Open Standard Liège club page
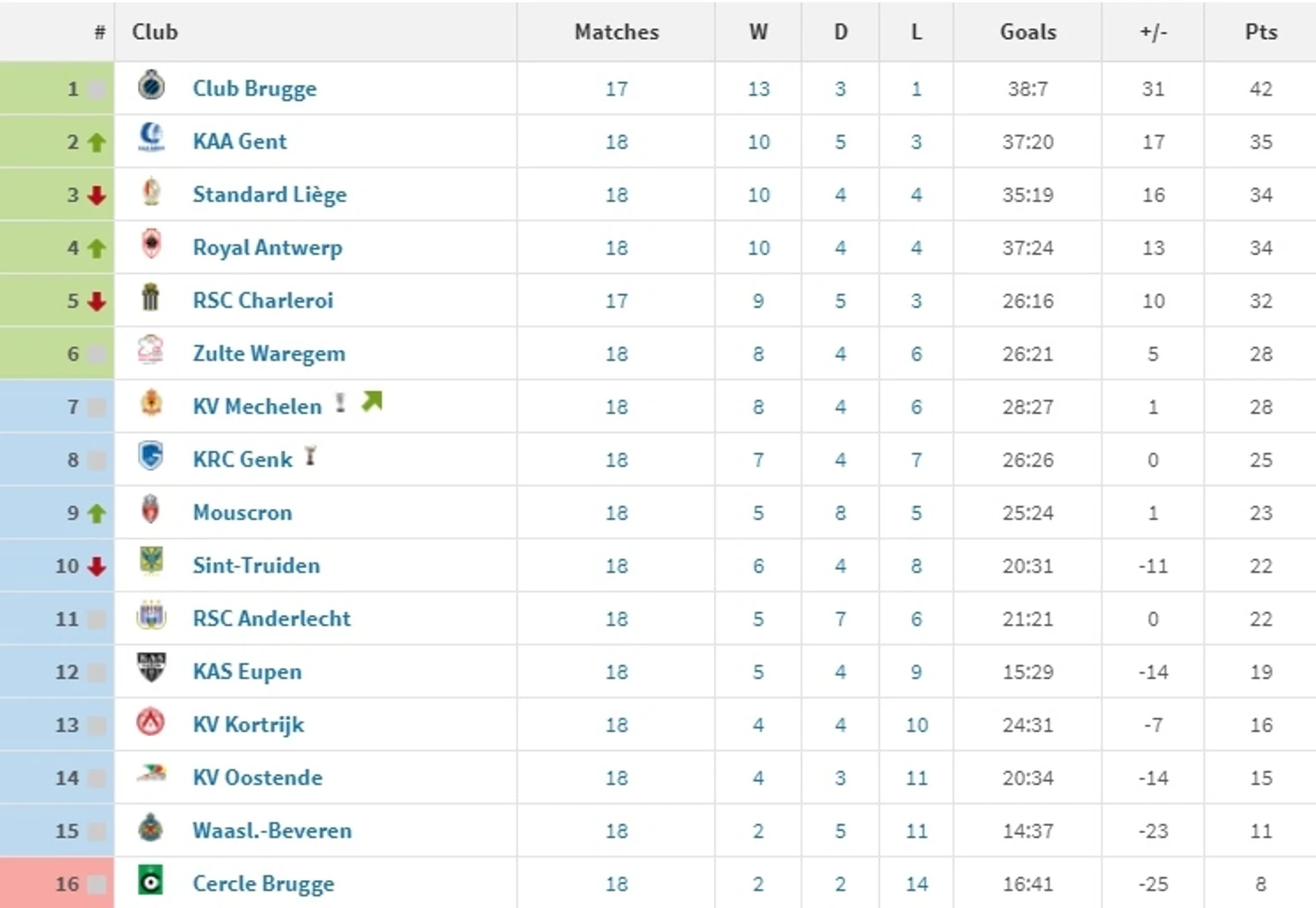Screen dimensions: 1316x908 point(270,195)
